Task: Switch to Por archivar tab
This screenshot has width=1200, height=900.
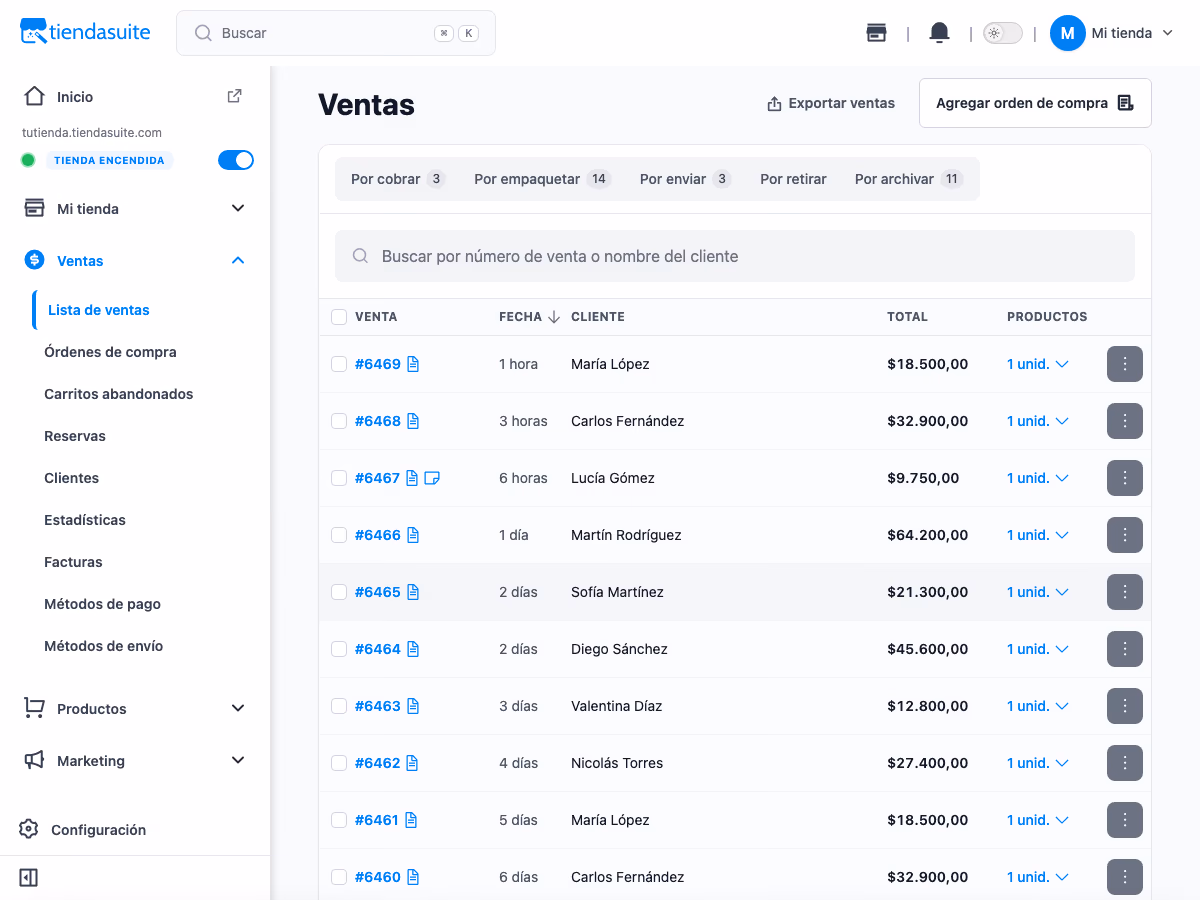Action: coord(908,179)
